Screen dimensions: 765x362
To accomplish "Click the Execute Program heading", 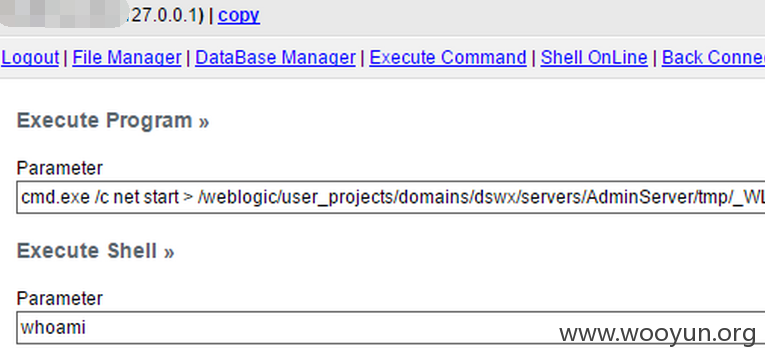I will click(104, 121).
